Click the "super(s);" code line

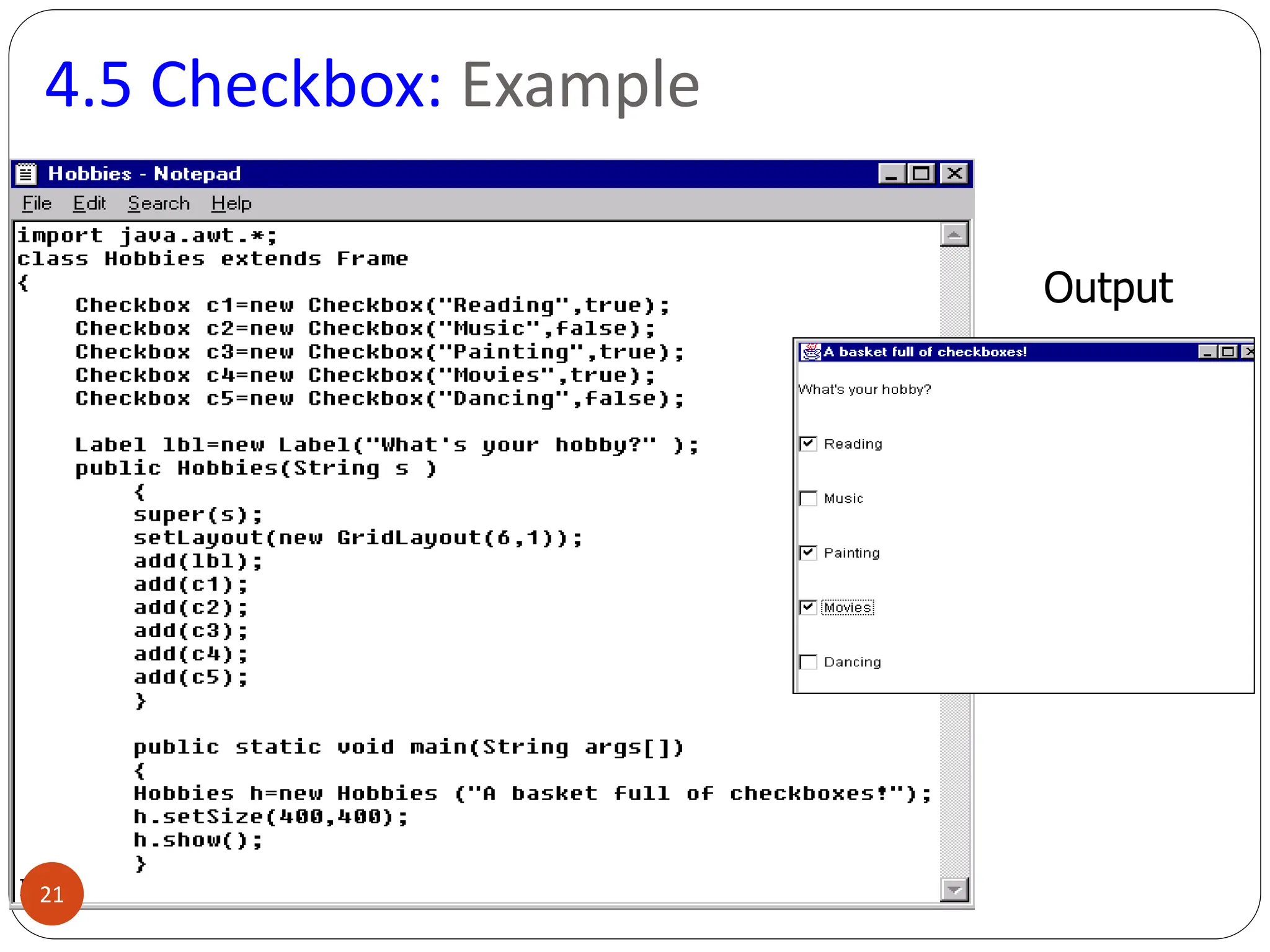pos(198,515)
